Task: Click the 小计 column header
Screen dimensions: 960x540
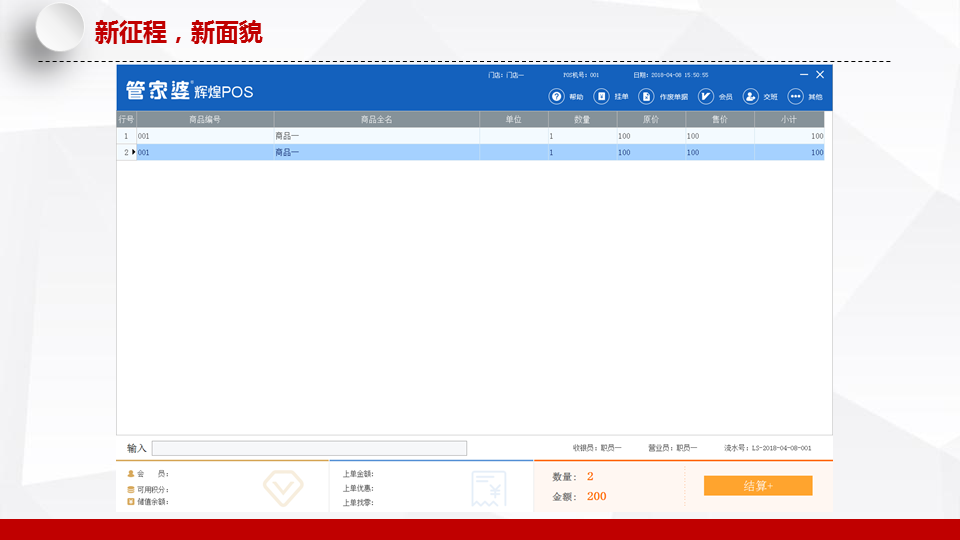Action: [789, 120]
